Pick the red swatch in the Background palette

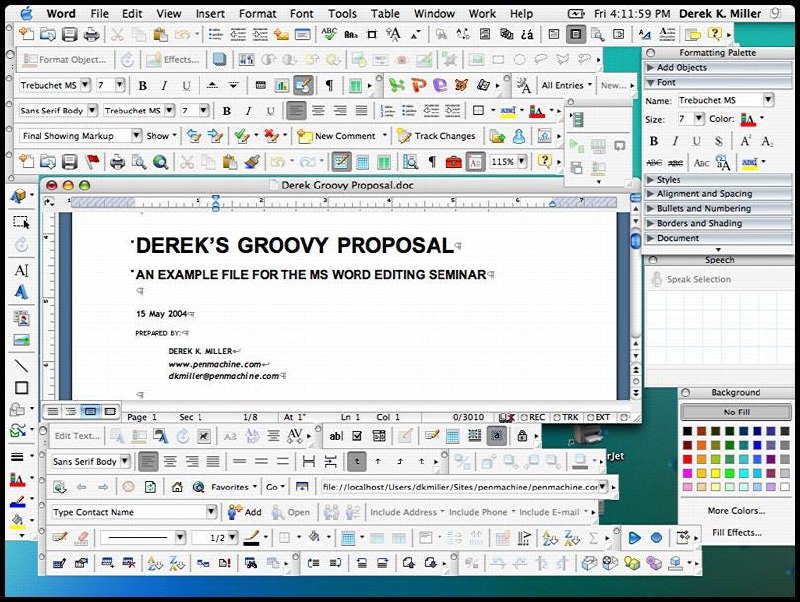(x=687, y=459)
